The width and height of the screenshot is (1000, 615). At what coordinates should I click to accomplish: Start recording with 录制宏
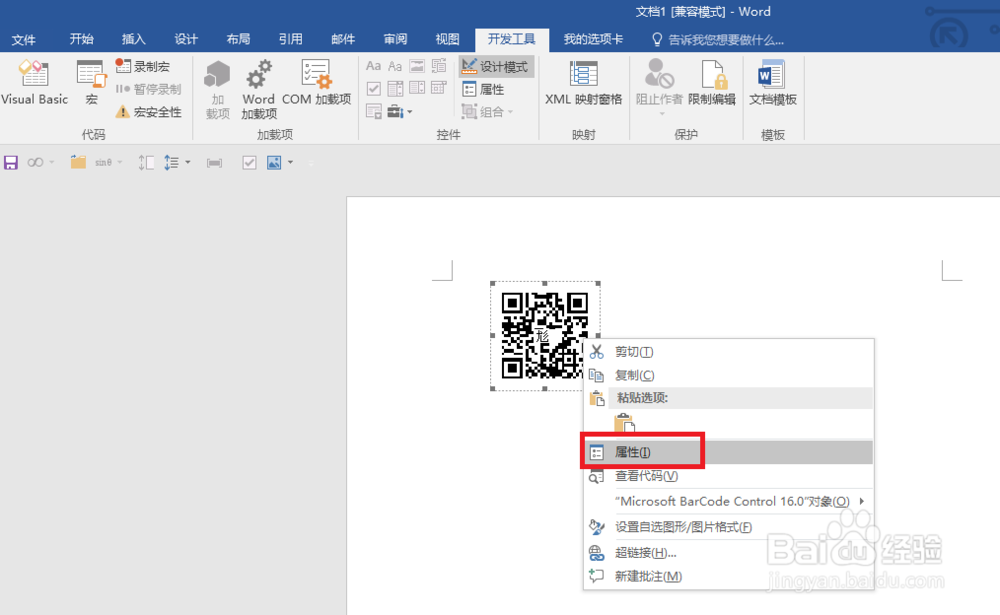[143, 66]
